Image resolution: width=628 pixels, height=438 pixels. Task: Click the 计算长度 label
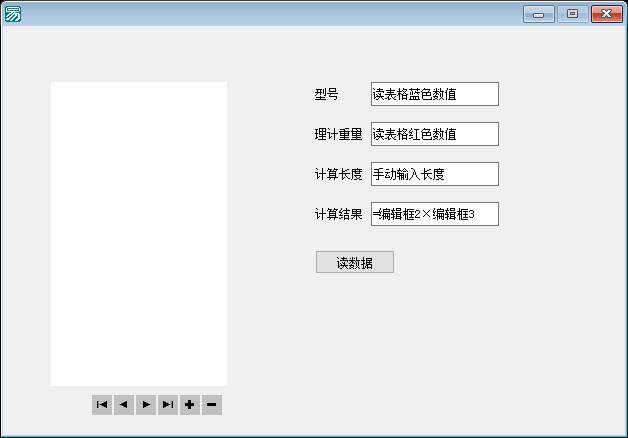click(x=338, y=175)
